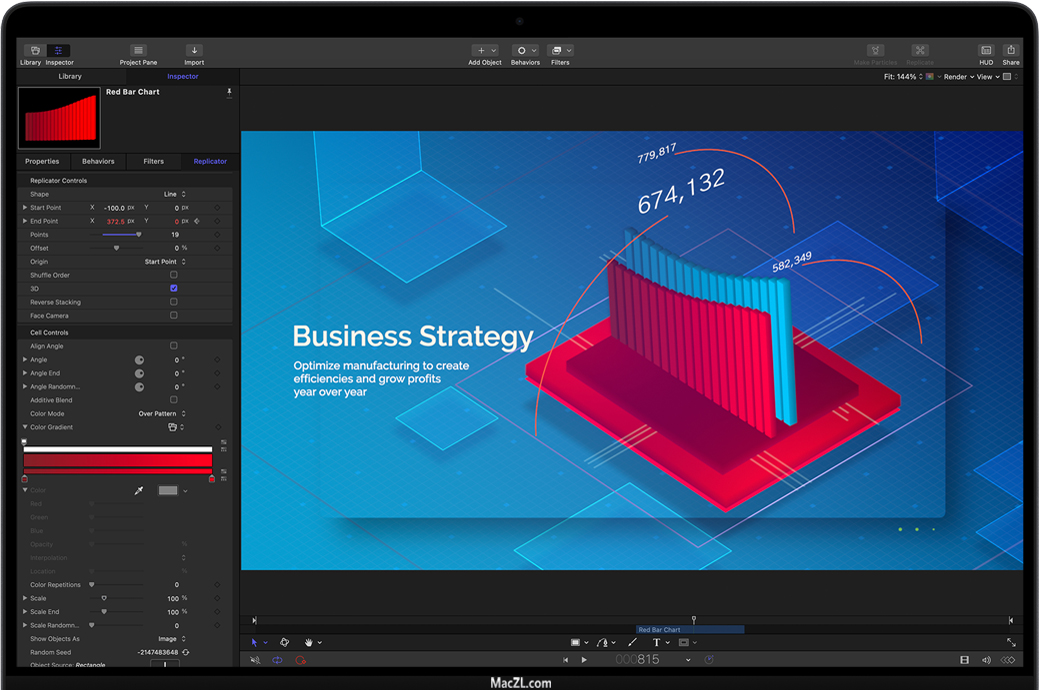Open the Filters toolbar menu
The image size is (1040, 690).
pyautogui.click(x=560, y=51)
